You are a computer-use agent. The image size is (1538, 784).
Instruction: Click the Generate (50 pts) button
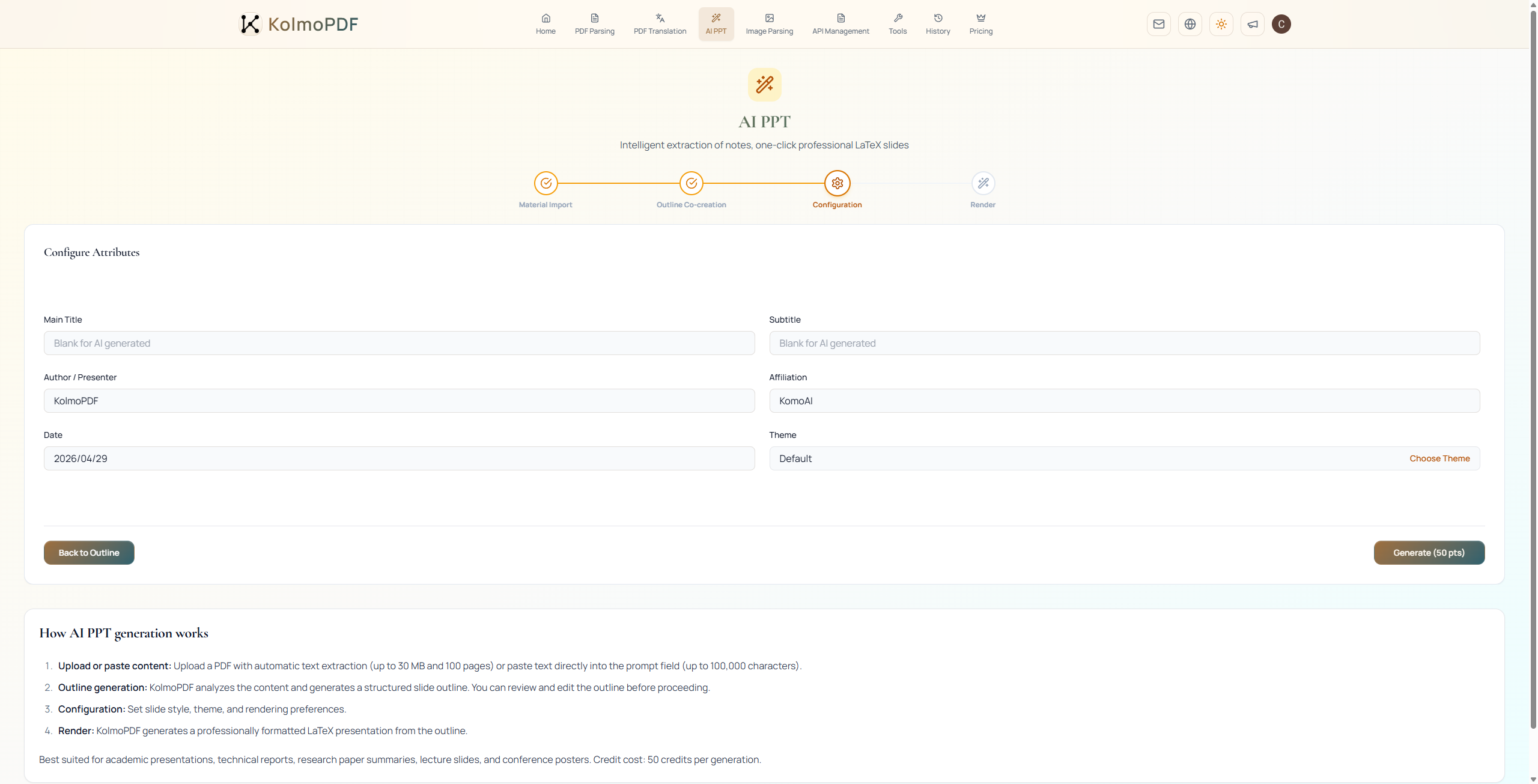[1429, 553]
